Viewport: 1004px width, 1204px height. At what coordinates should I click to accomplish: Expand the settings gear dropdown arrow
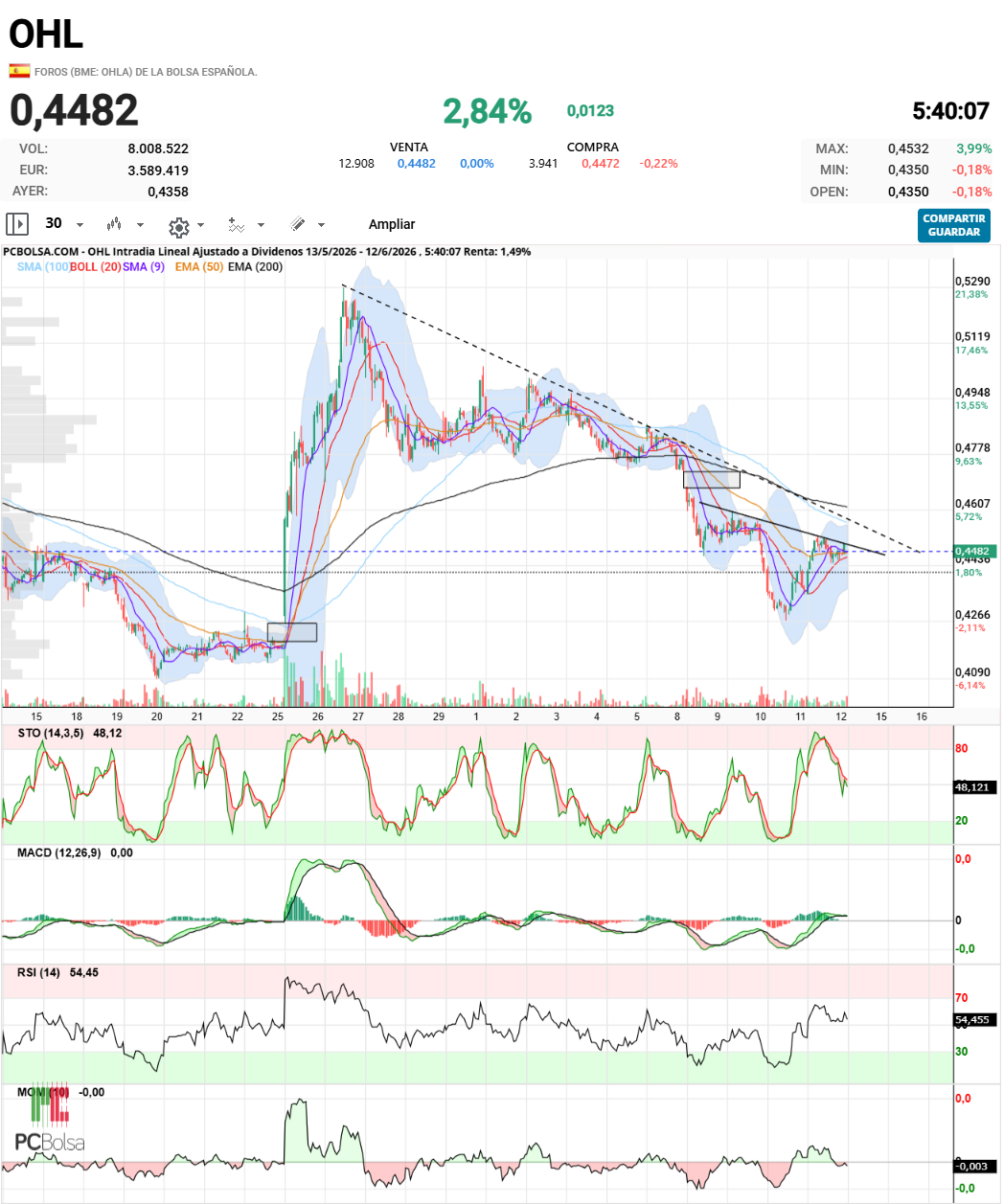tap(200, 226)
